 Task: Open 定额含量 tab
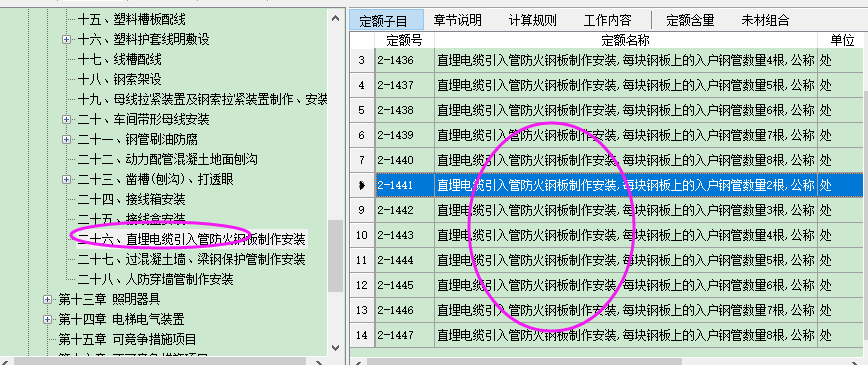690,20
